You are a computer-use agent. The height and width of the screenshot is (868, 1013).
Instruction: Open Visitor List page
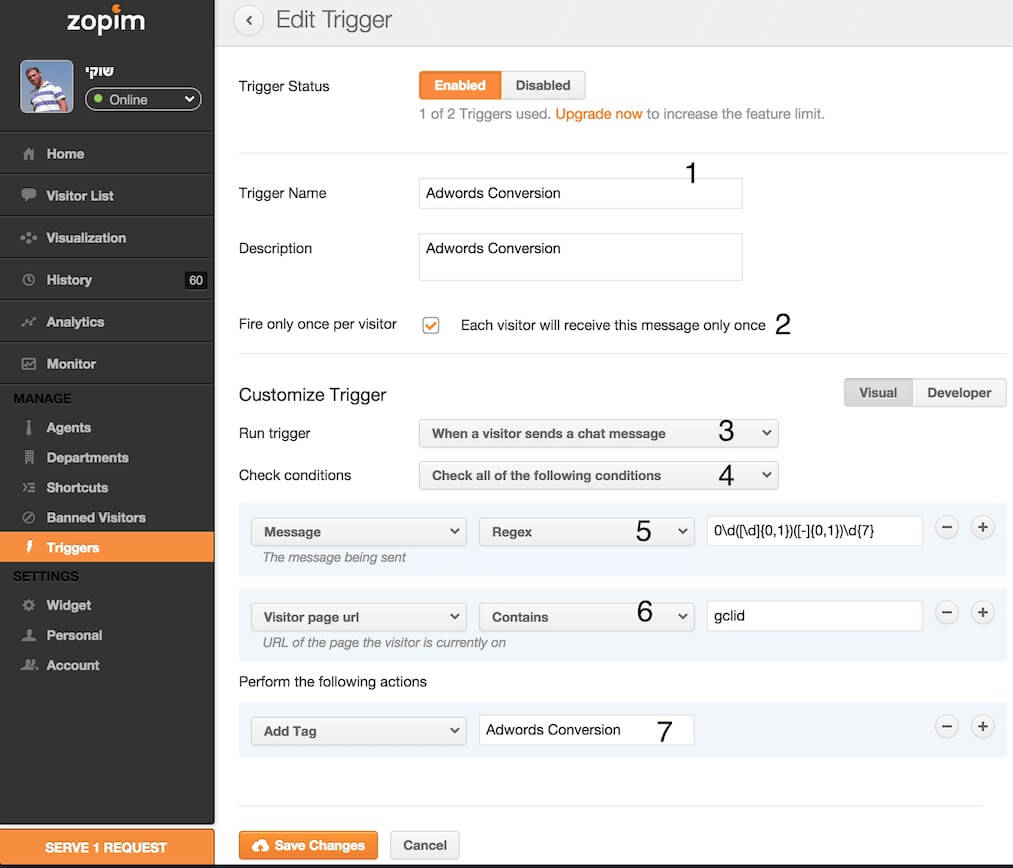[107, 195]
